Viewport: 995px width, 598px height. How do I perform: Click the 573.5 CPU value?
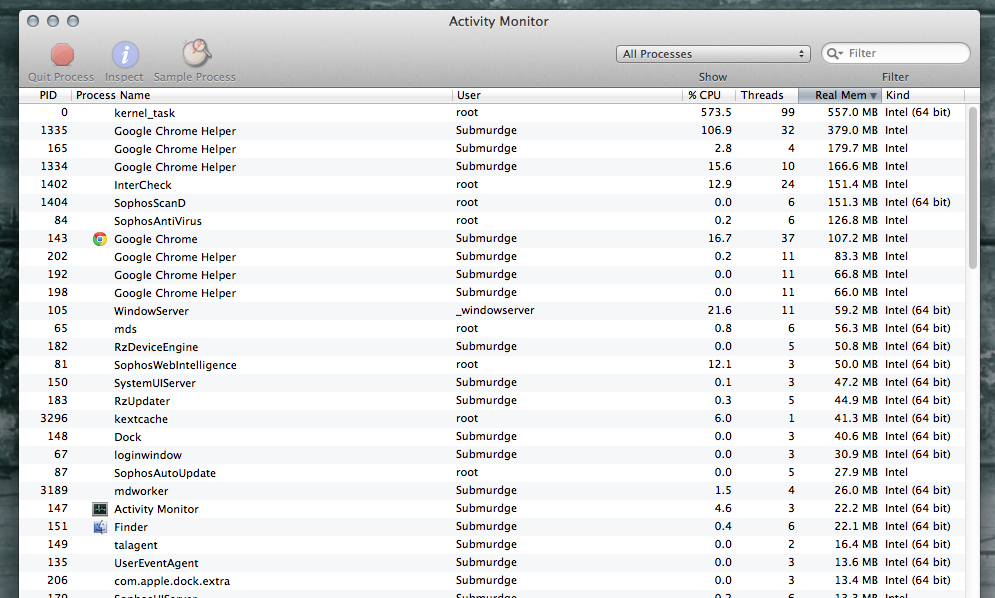point(716,112)
